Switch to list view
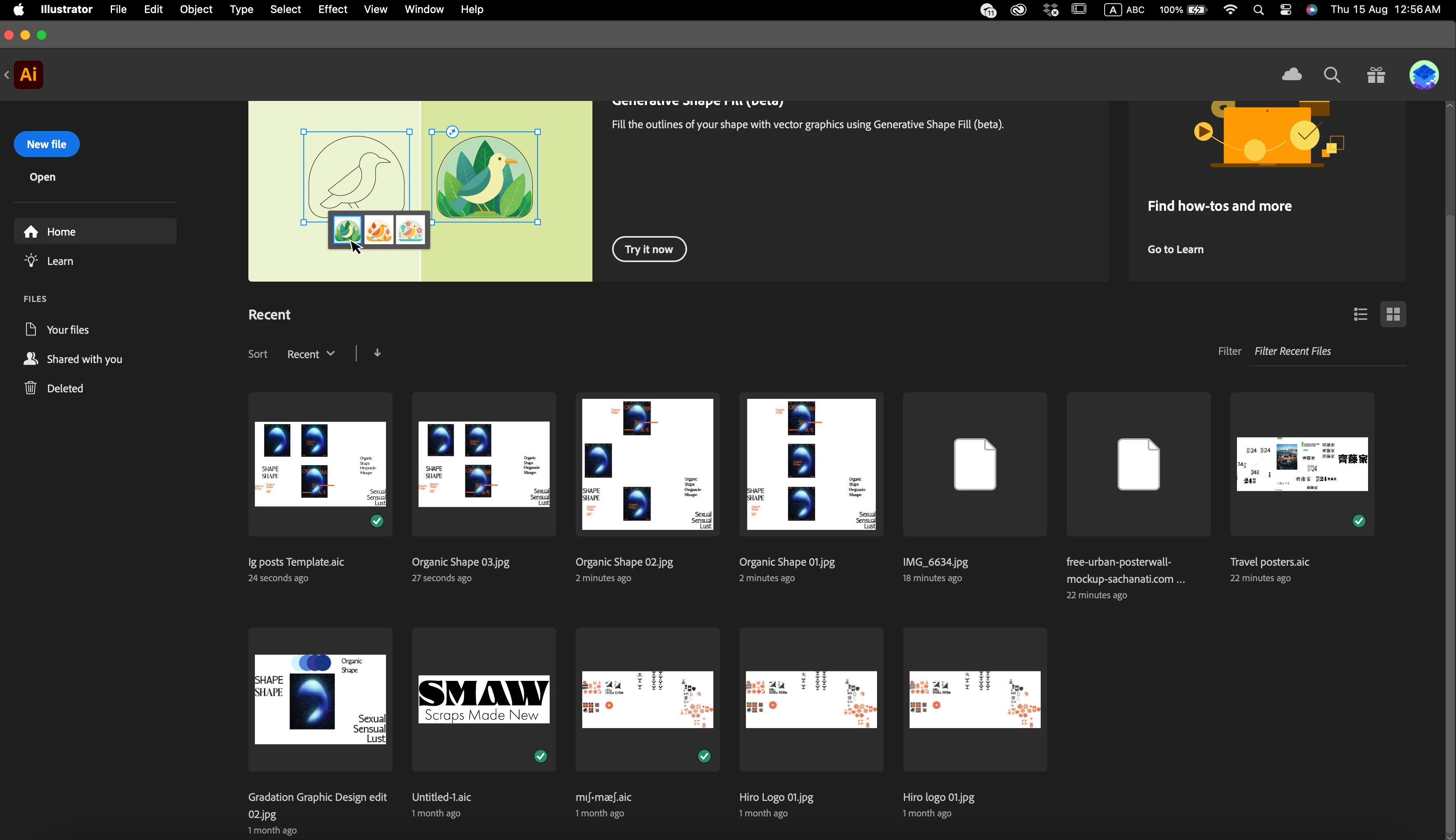Screen dimensions: 1456x840 click(1360, 315)
